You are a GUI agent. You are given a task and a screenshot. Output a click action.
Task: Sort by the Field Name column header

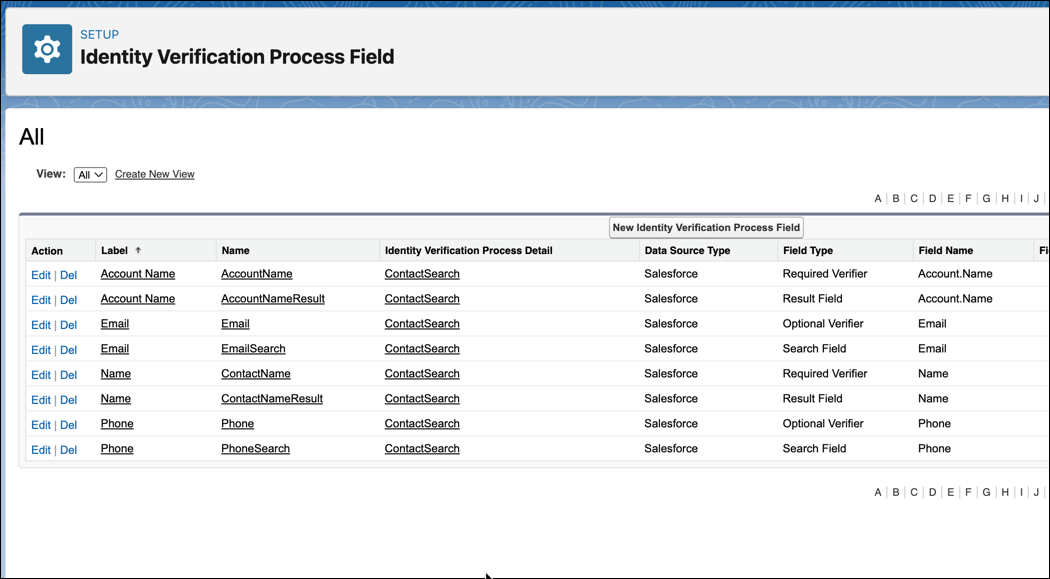click(x=946, y=250)
